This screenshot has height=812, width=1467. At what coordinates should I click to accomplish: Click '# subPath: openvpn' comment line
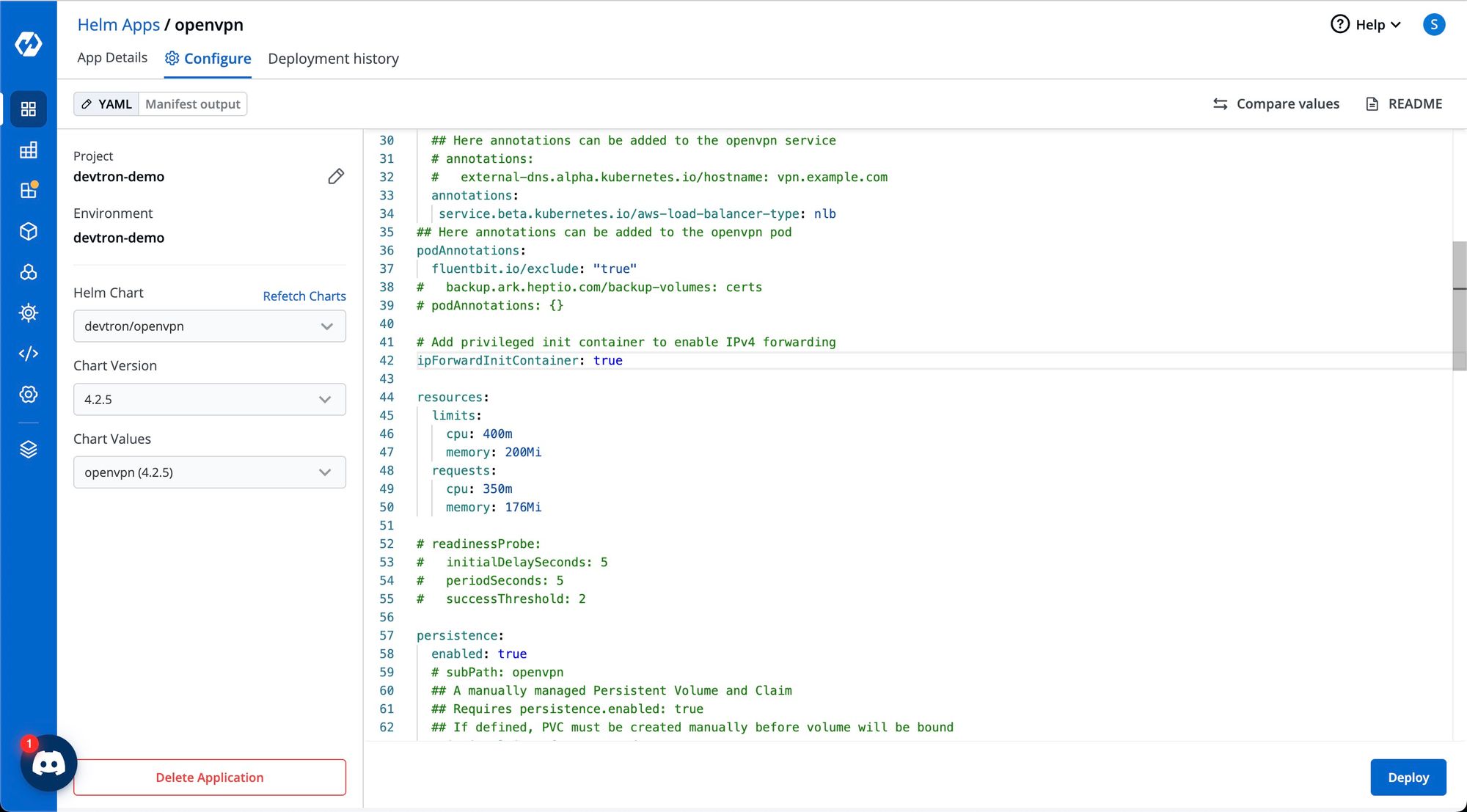click(x=497, y=673)
